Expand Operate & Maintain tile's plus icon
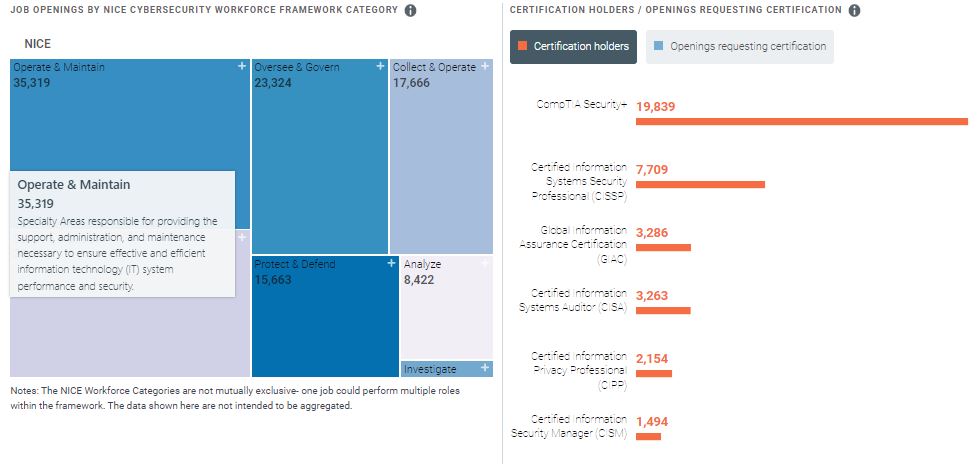This screenshot has height=464, width=977. 242,66
